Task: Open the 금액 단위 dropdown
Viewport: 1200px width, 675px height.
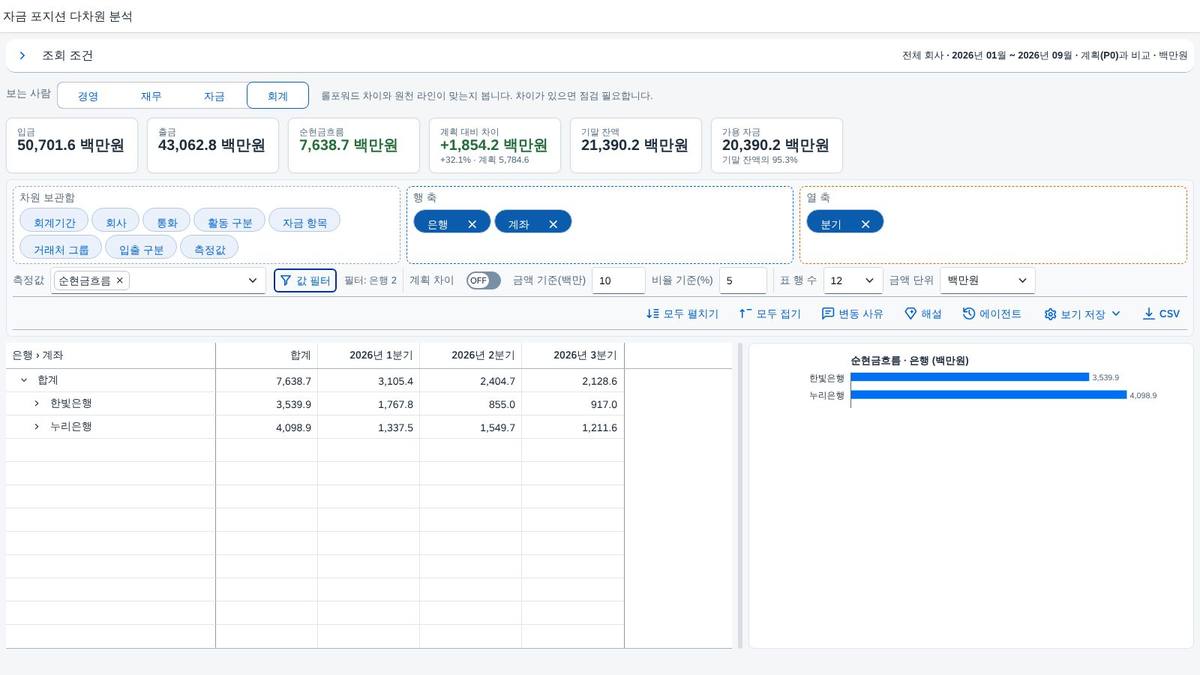Action: click(987, 281)
